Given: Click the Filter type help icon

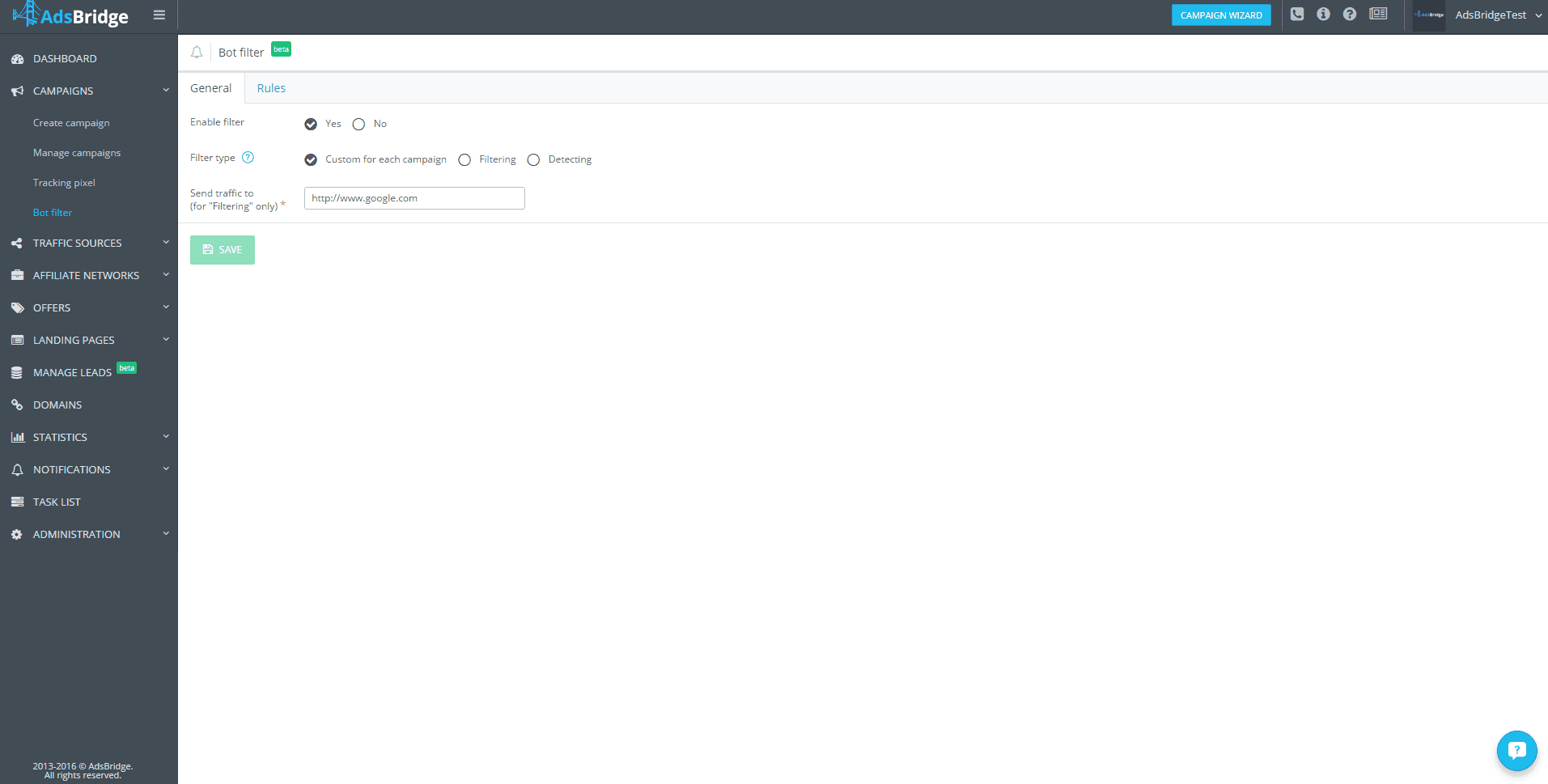Looking at the screenshot, I should 248,158.
